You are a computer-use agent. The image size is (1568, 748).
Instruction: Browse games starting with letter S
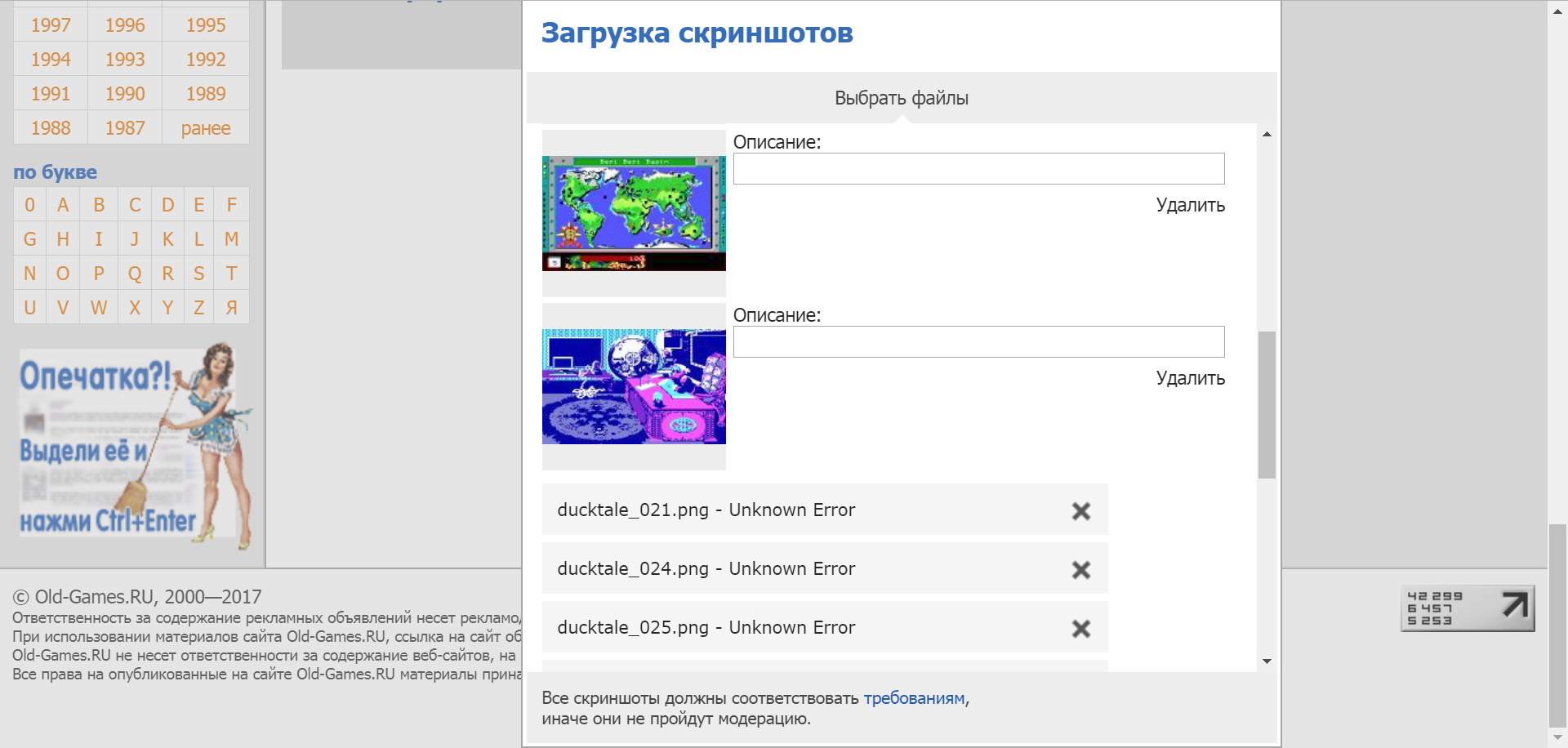click(199, 274)
